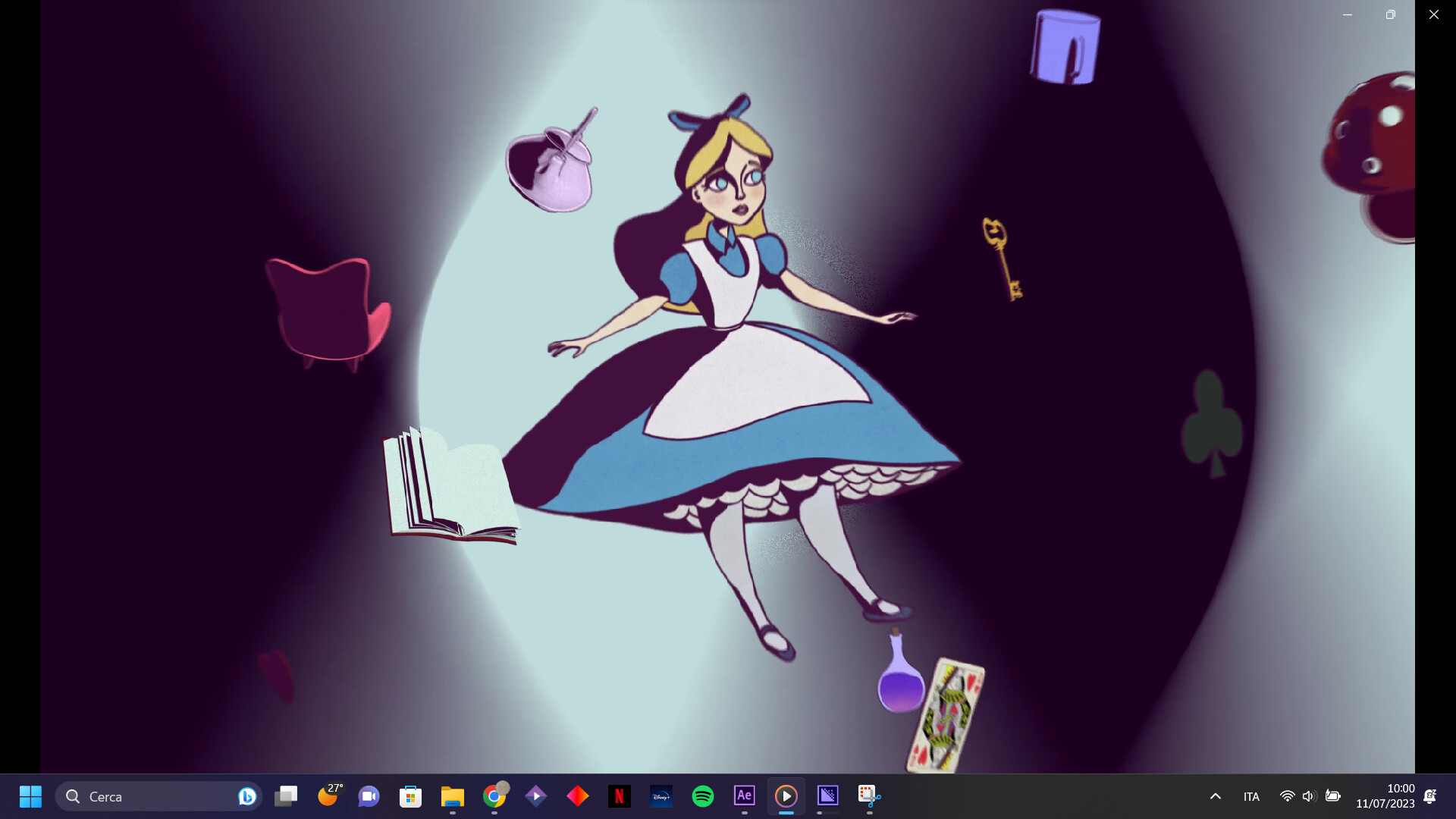Open Adobe Media Encoder taskbar icon
Image resolution: width=1456 pixels, height=819 pixels.
coord(827,795)
